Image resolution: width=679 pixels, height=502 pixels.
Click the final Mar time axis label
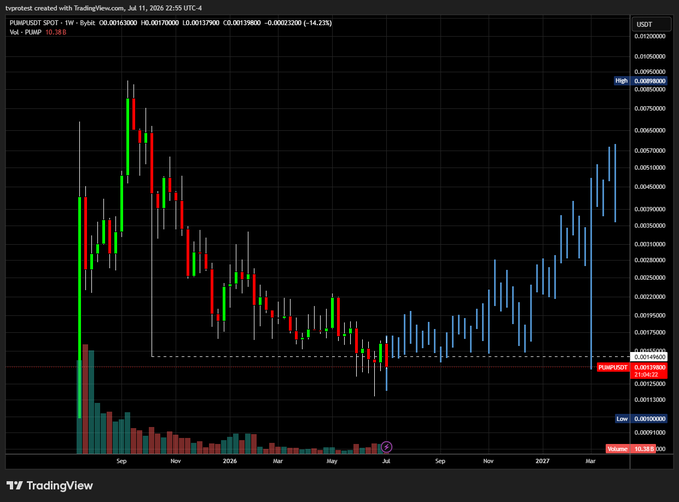coord(590,461)
